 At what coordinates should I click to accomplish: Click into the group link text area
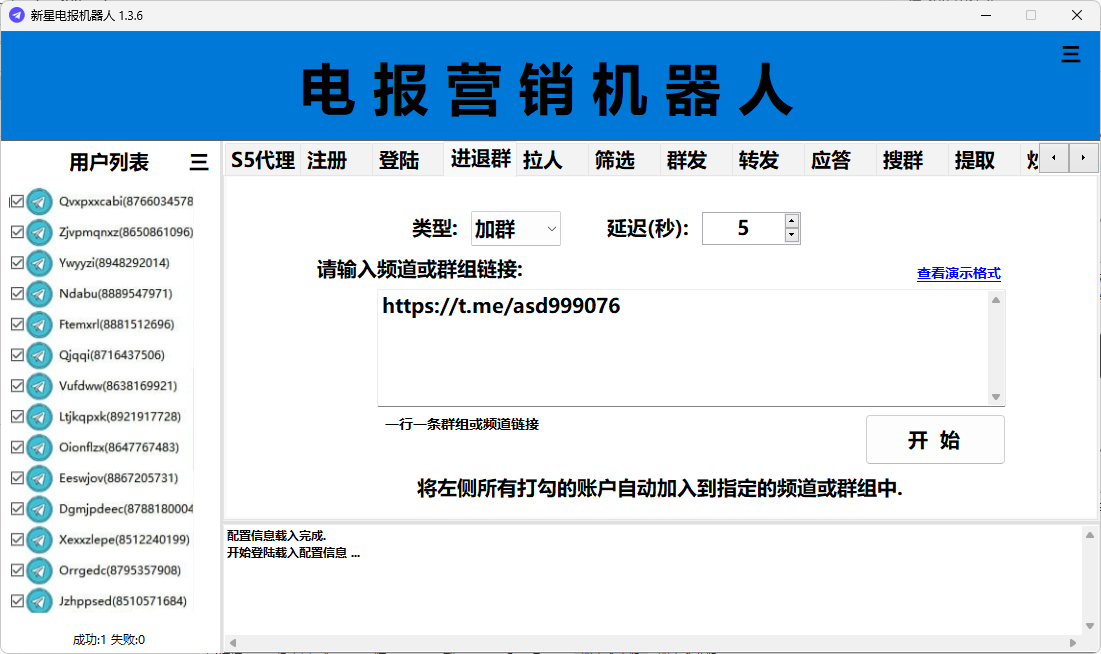[683, 348]
